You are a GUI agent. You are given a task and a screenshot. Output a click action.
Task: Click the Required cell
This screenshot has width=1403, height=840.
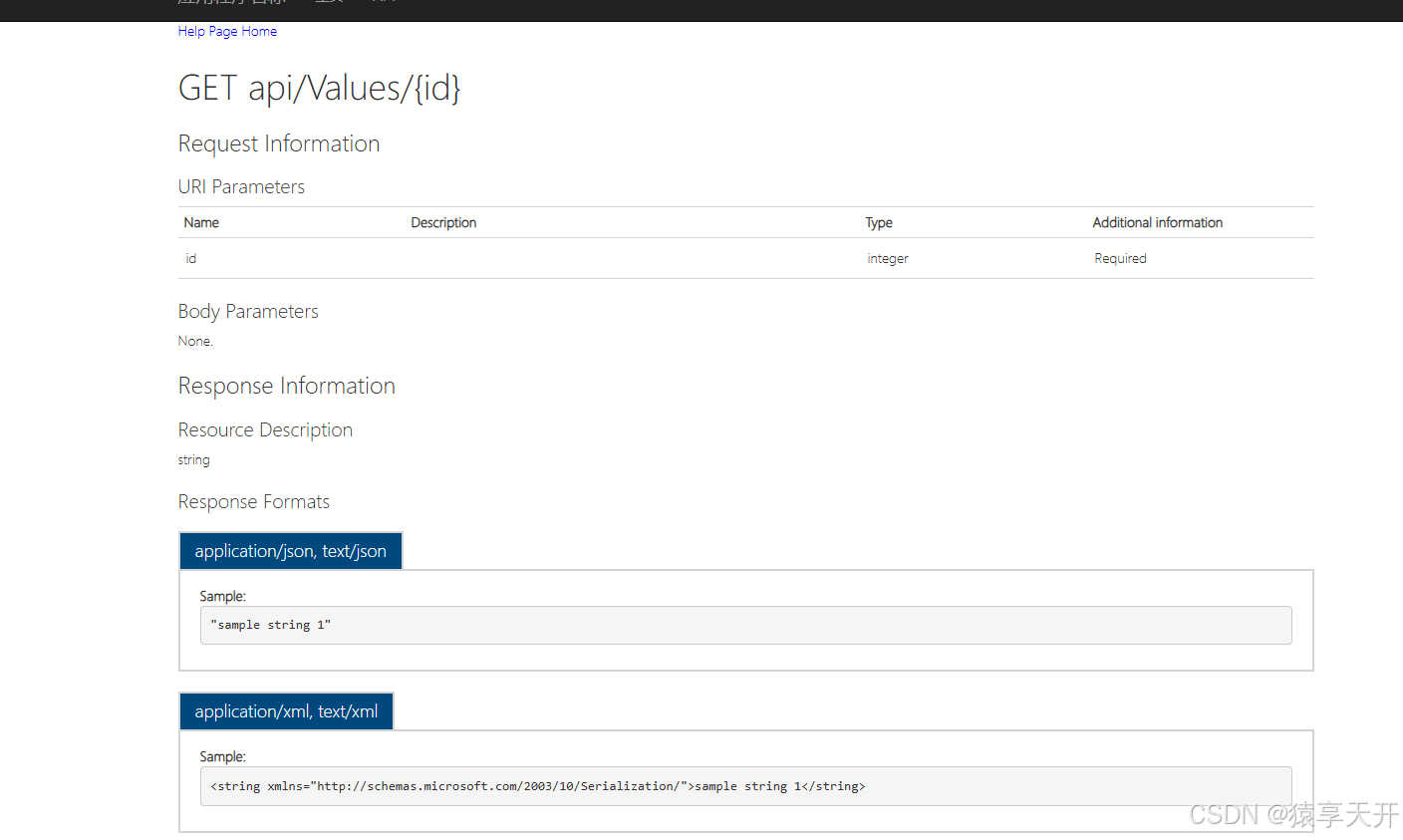click(x=1120, y=258)
